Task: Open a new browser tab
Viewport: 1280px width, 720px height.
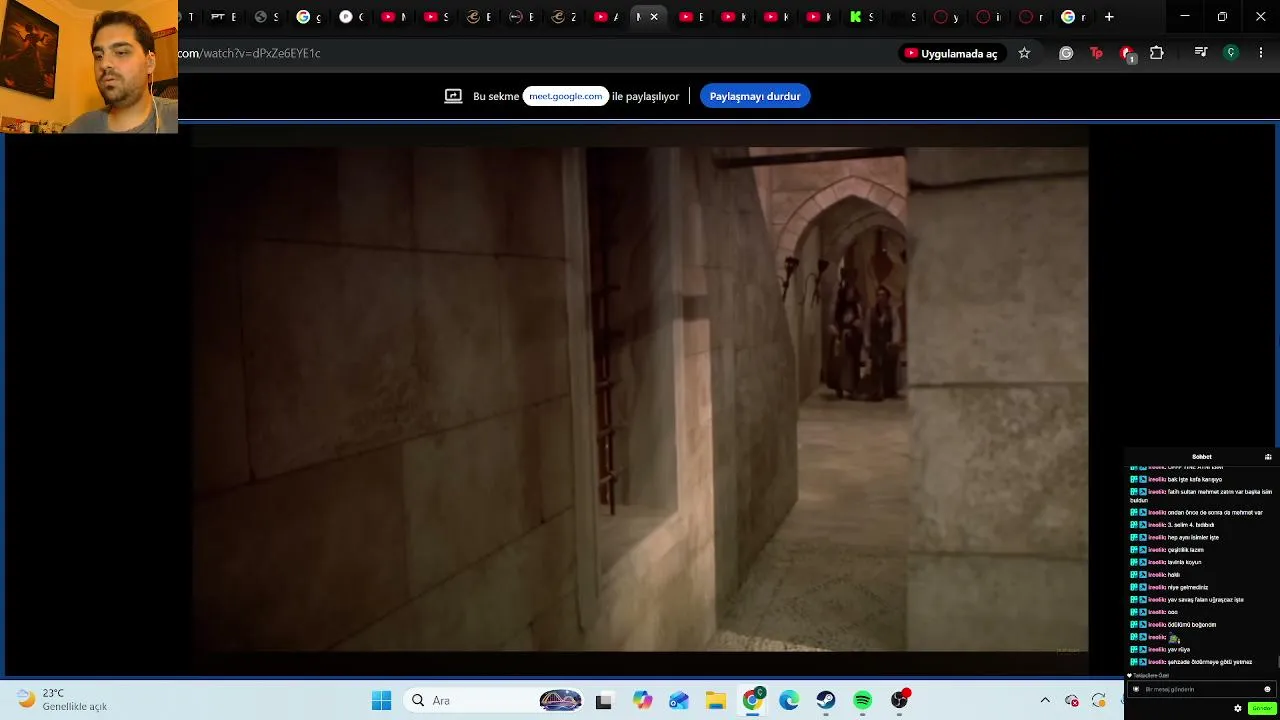Action: [x=1109, y=17]
